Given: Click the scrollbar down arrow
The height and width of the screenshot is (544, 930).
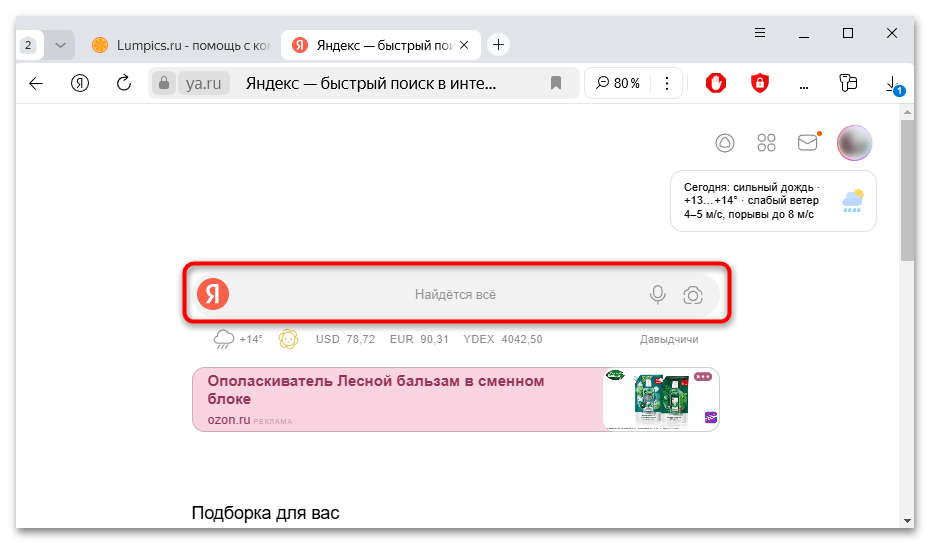Looking at the screenshot, I should coord(907,520).
